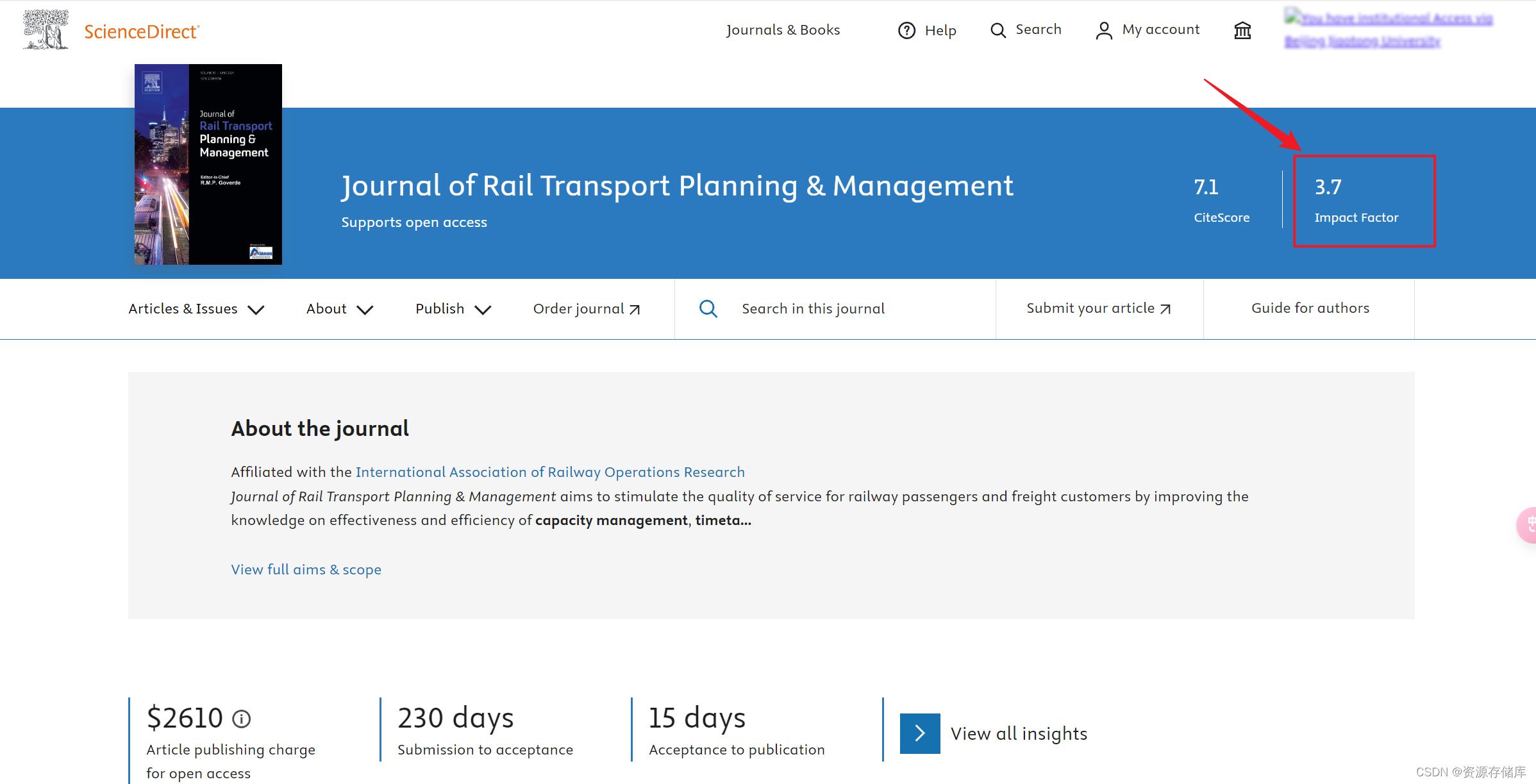Open the About dropdown menu
Image resolution: width=1536 pixels, height=784 pixels.
pos(339,309)
